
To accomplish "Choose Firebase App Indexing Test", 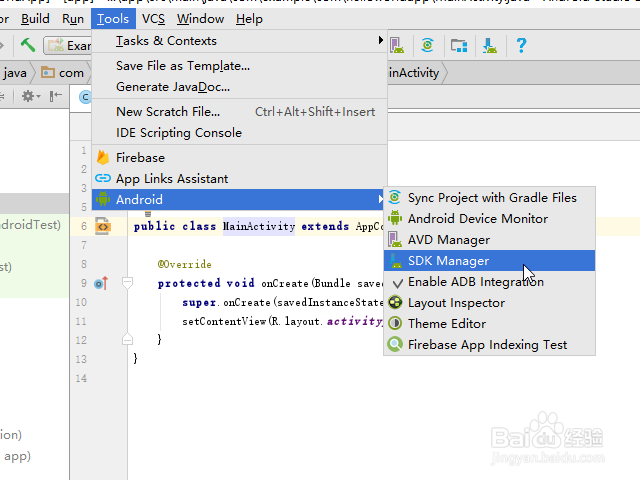I will (x=489, y=345).
